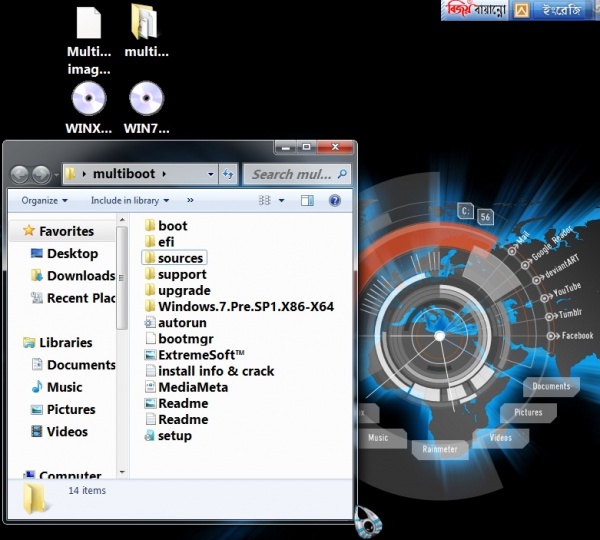The width and height of the screenshot is (600, 540).
Task: Select the autorun file icon
Action: [x=150, y=323]
